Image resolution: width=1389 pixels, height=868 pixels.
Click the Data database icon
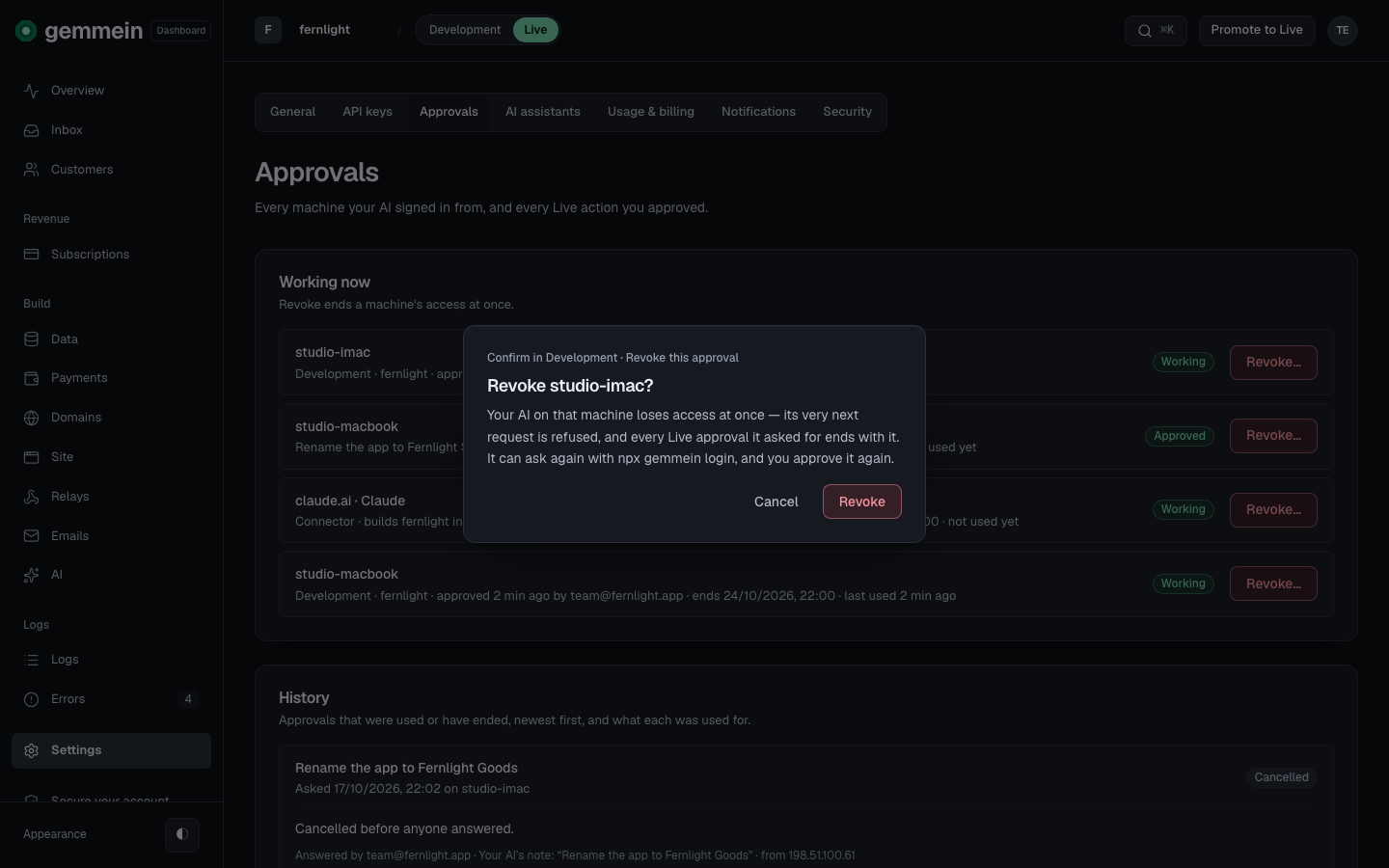click(x=32, y=339)
